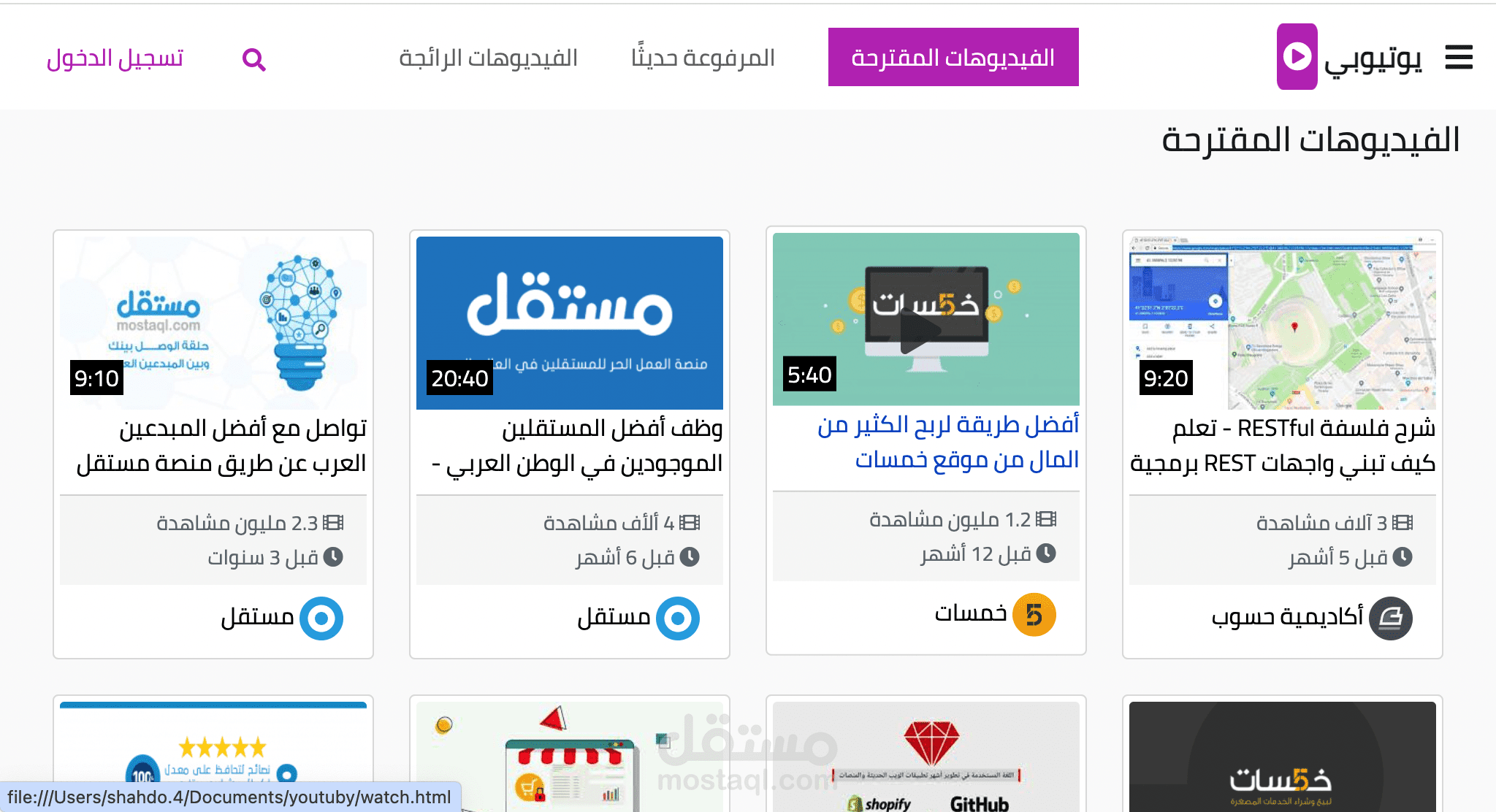Open video titled أفضل طريقة لربح الكثير
Image resolution: width=1496 pixels, height=812 pixels.
click(947, 442)
